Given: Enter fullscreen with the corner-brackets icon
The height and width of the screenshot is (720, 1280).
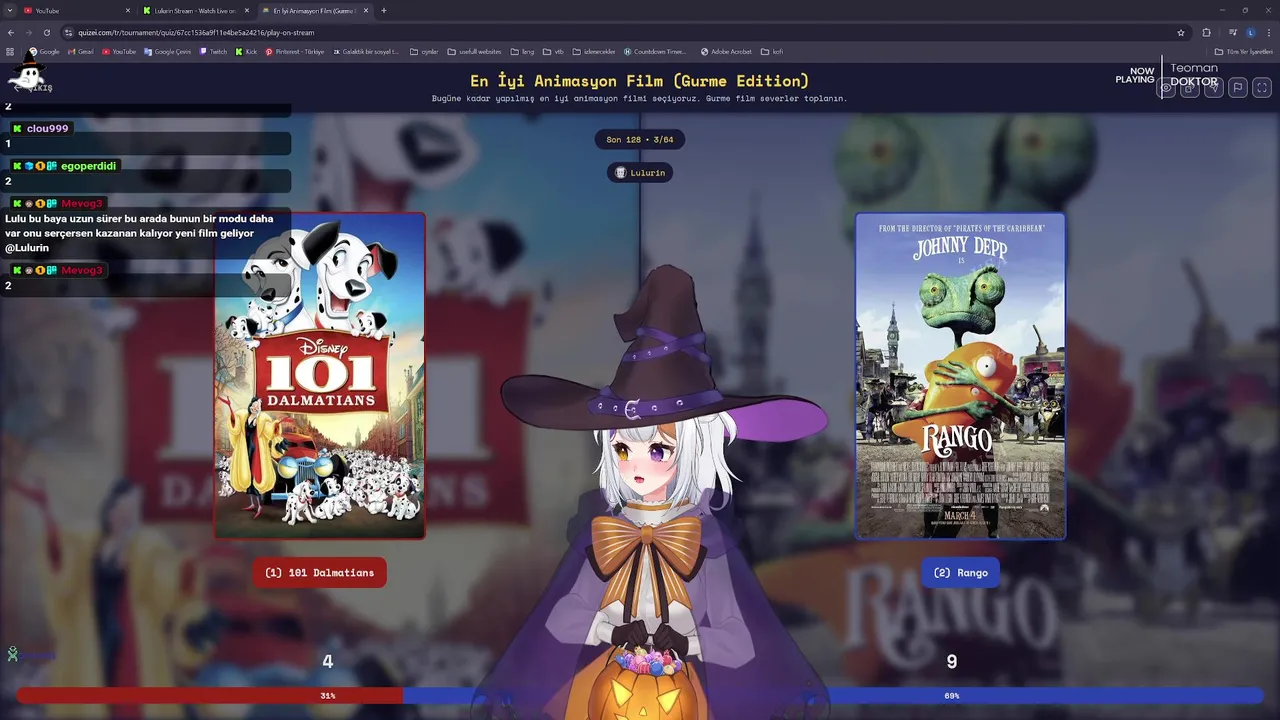Looking at the screenshot, I should point(1262,88).
